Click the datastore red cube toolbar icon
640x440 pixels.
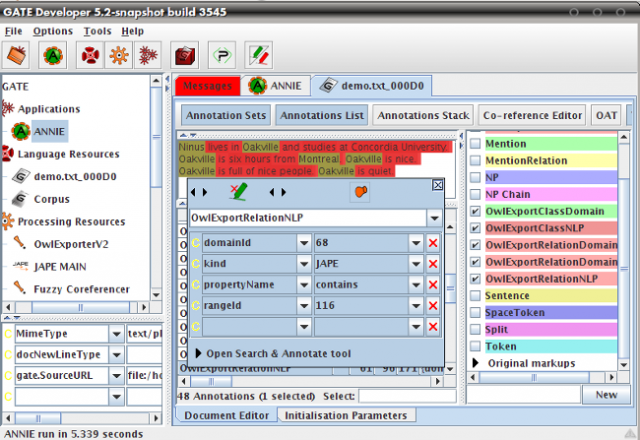(184, 55)
